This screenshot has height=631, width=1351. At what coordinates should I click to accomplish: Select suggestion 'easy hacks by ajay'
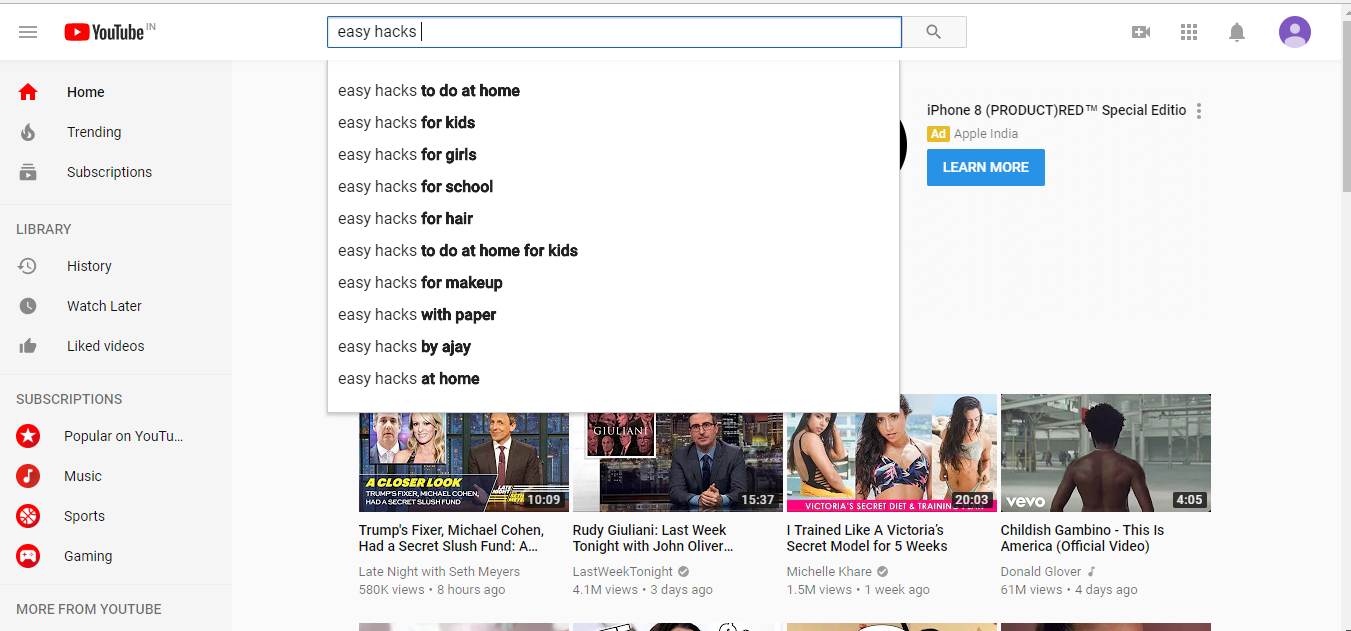[x=613, y=347]
